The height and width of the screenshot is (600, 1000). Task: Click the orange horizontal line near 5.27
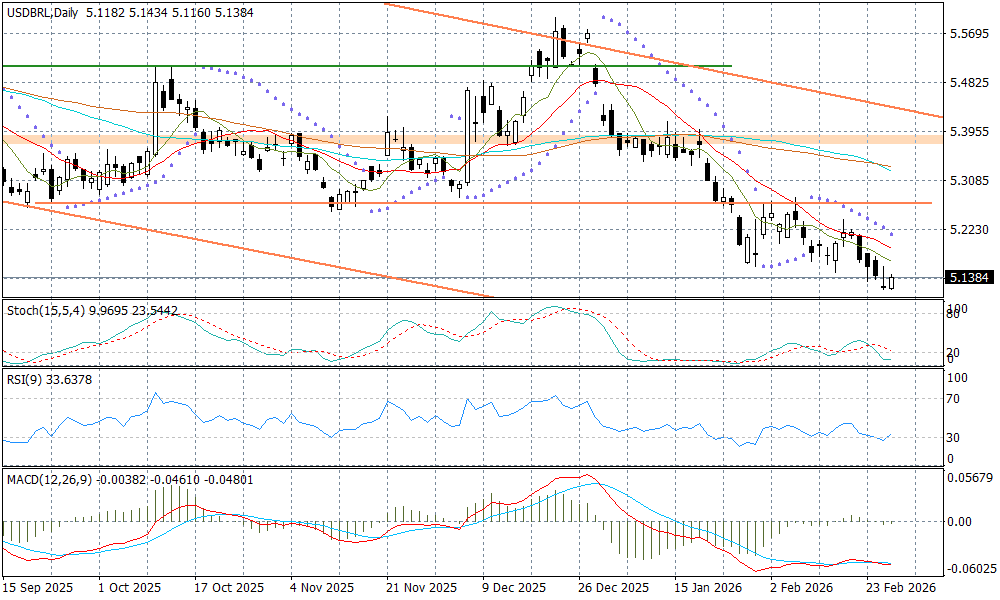pyautogui.click(x=600, y=203)
